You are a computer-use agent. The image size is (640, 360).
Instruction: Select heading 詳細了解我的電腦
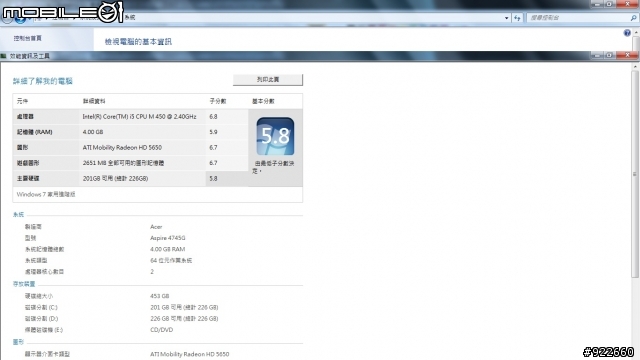42,81
